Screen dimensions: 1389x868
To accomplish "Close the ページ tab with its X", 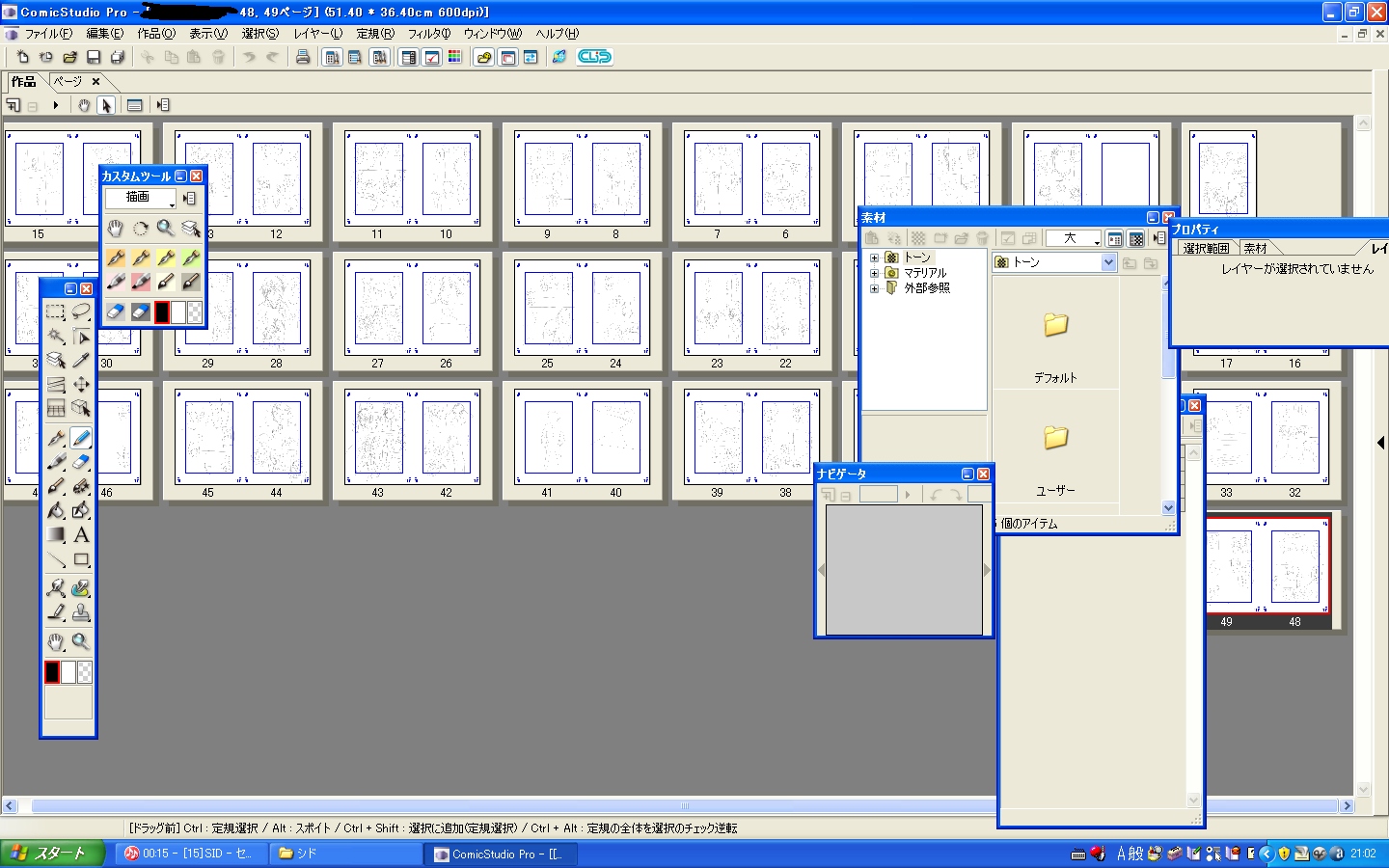I will (95, 82).
